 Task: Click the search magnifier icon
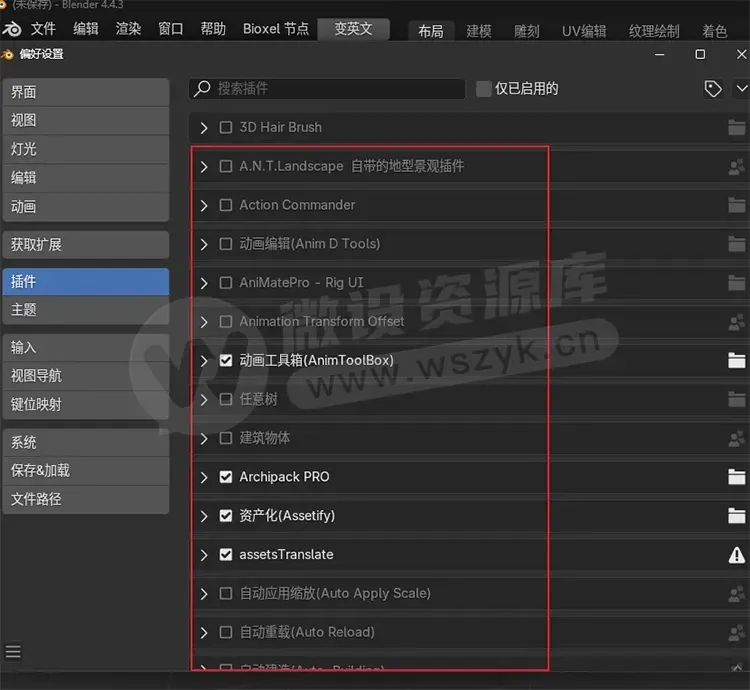(x=202, y=88)
